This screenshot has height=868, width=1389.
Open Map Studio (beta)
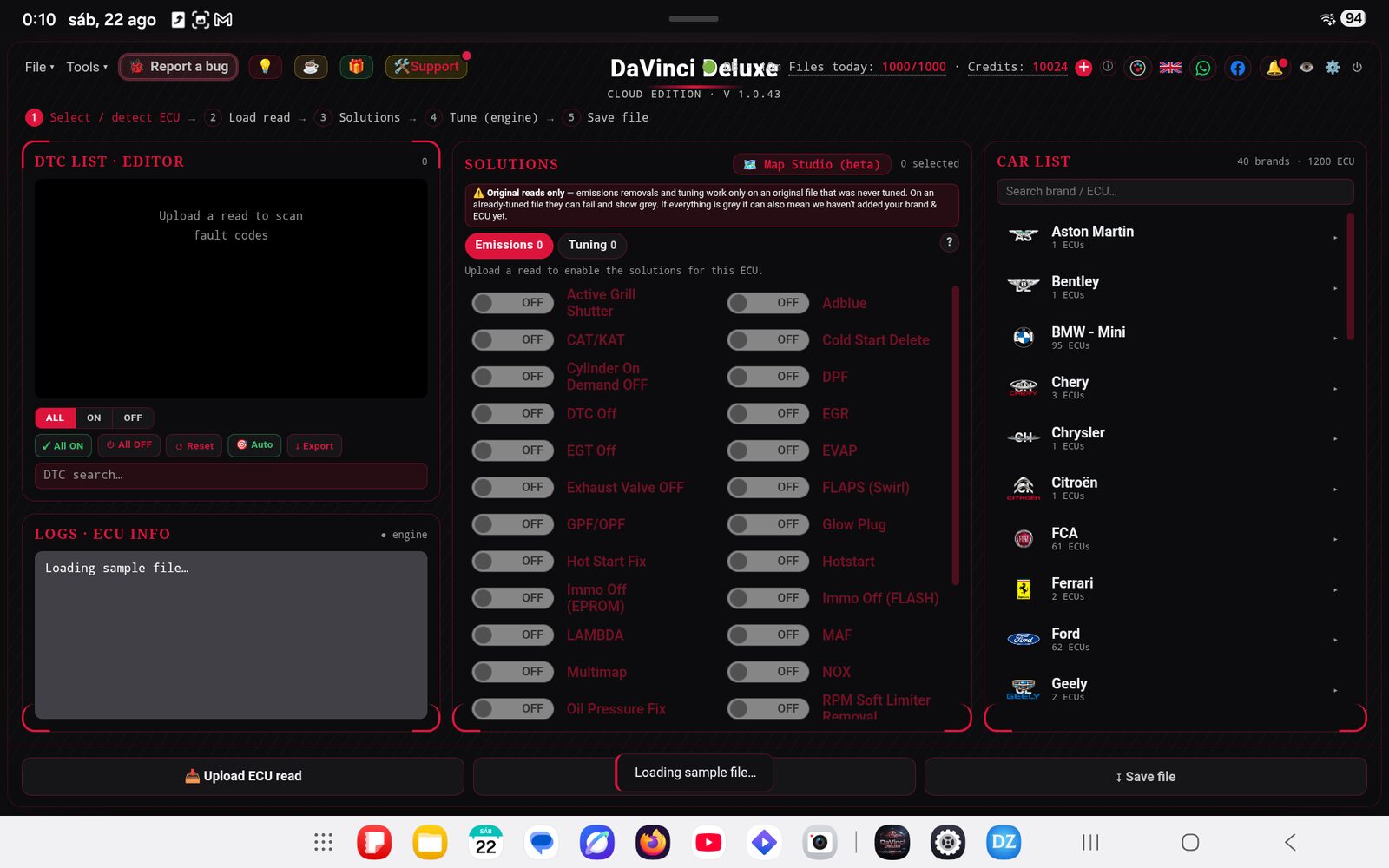point(812,164)
